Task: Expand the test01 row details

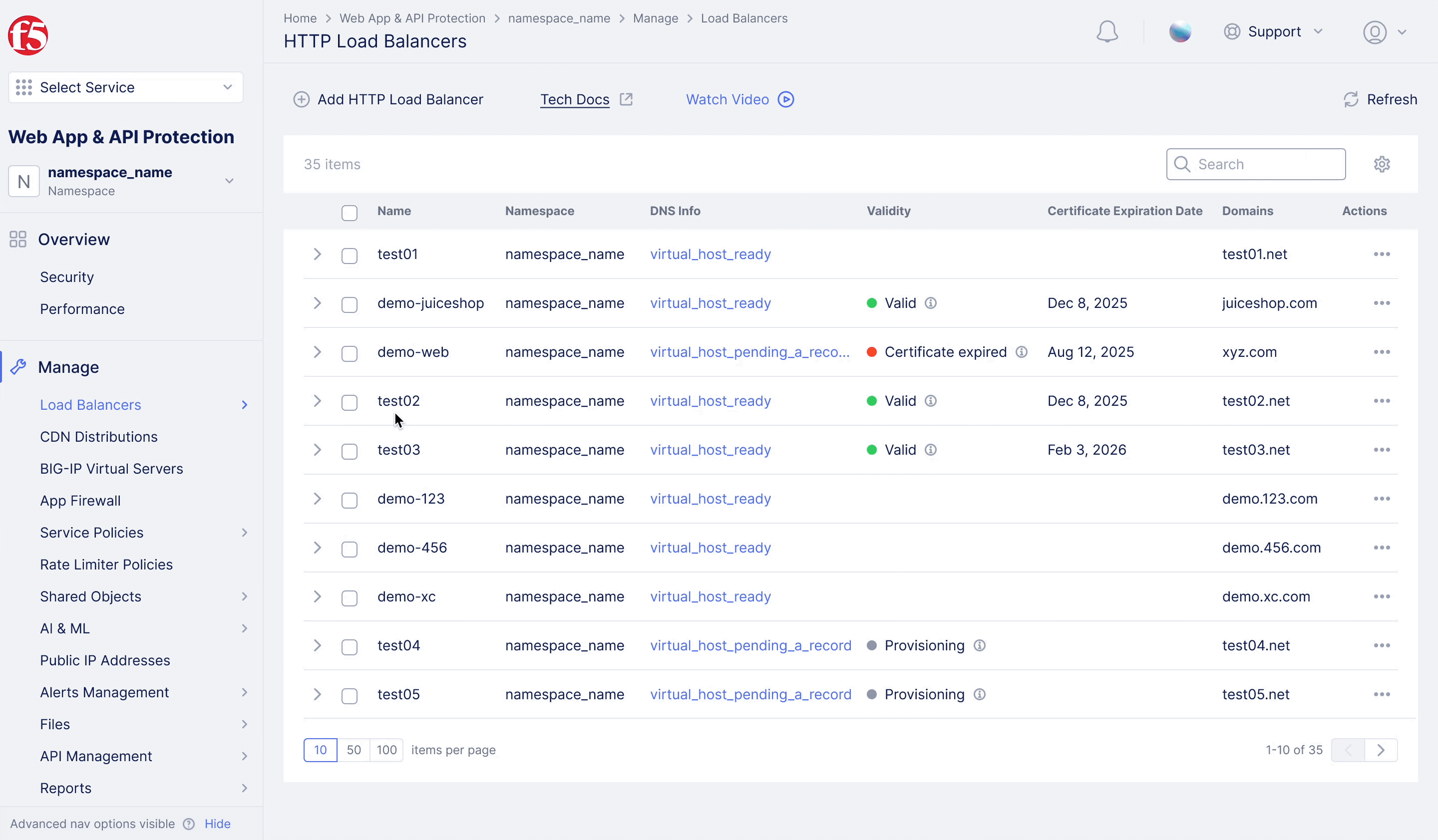Action: coord(317,255)
